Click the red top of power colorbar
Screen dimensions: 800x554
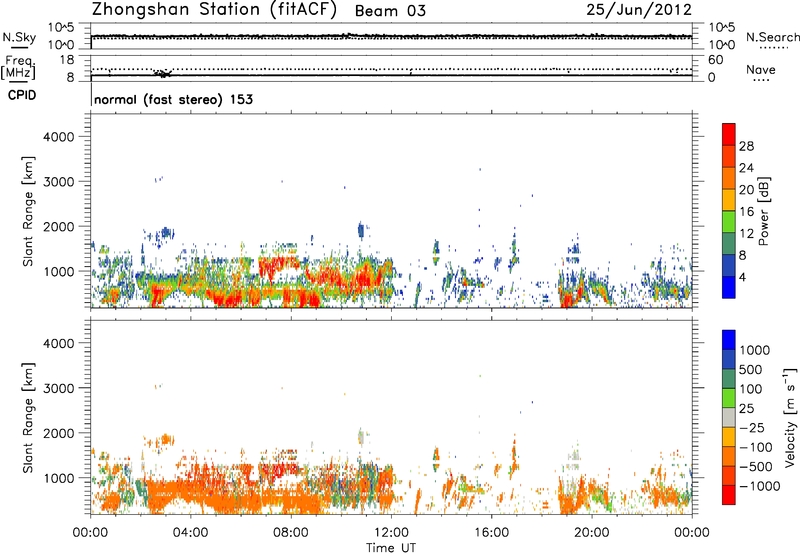pos(729,134)
